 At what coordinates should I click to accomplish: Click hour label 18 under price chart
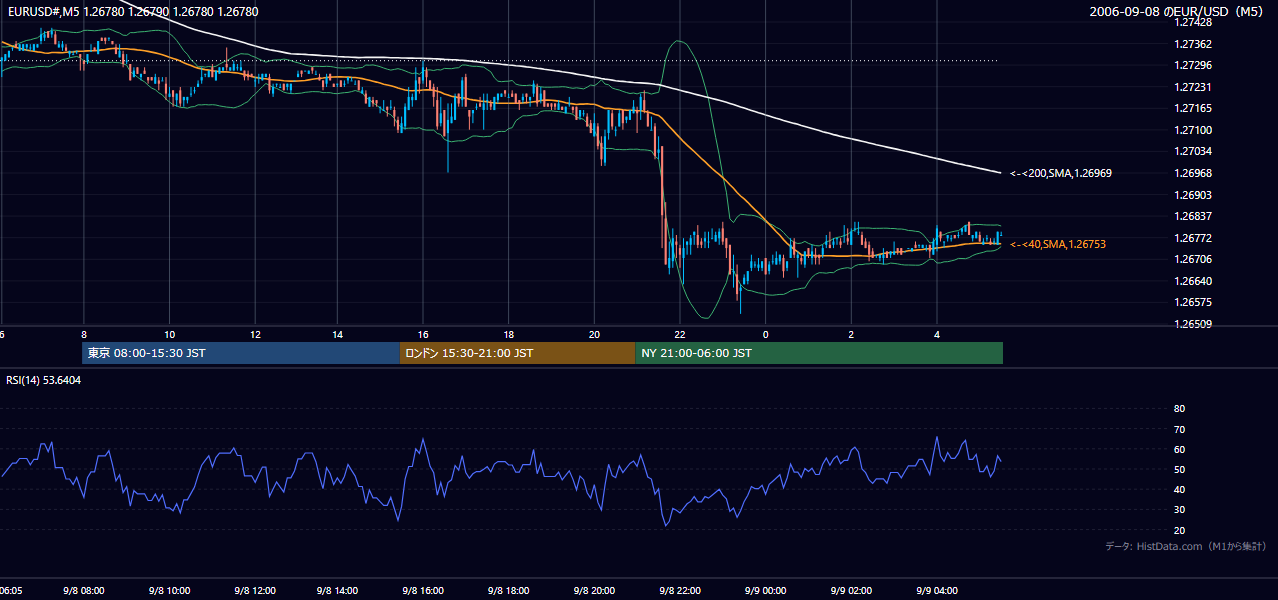click(x=509, y=334)
